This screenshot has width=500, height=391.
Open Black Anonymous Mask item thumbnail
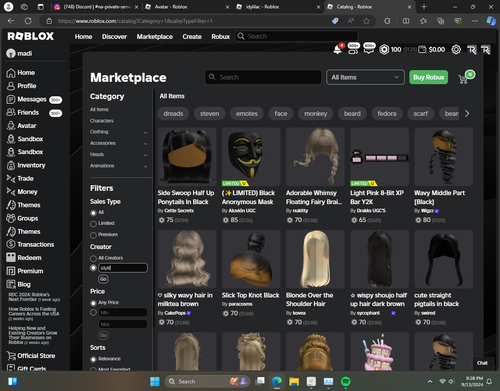click(x=251, y=157)
